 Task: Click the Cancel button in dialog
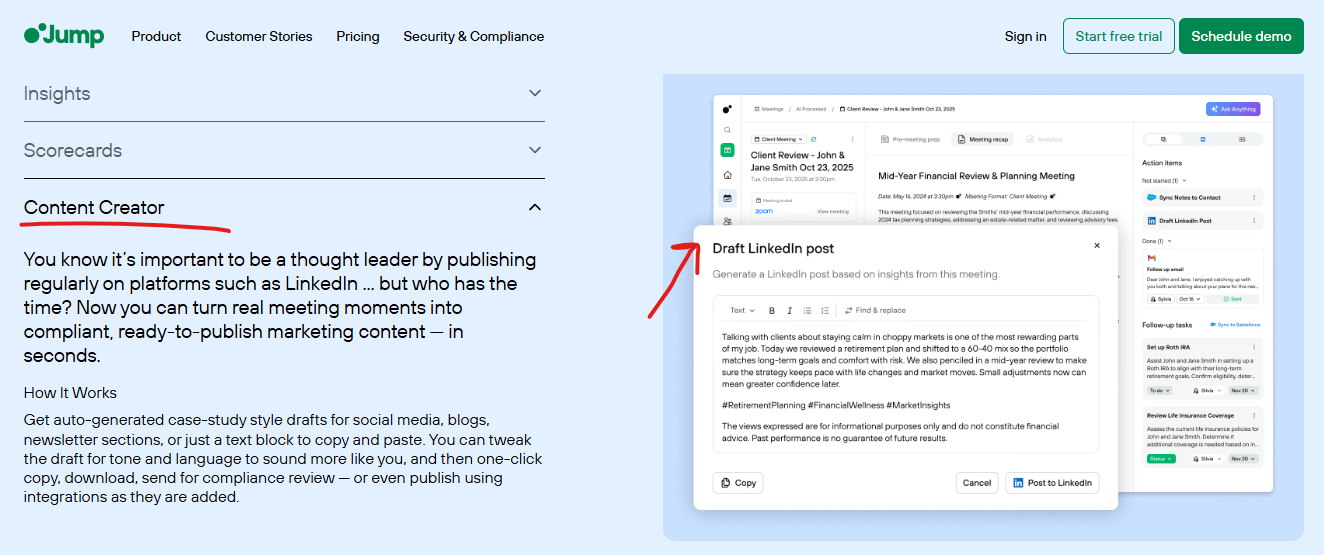click(977, 483)
